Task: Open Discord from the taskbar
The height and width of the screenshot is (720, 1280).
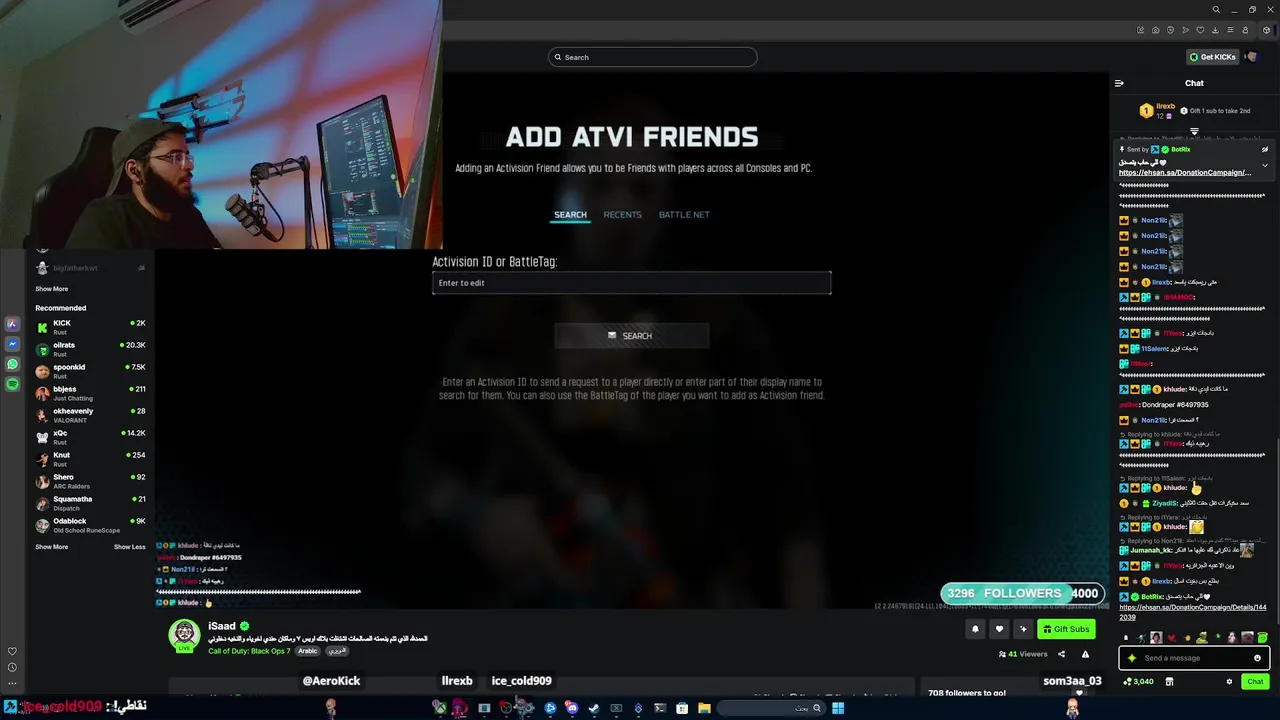Action: (571, 708)
